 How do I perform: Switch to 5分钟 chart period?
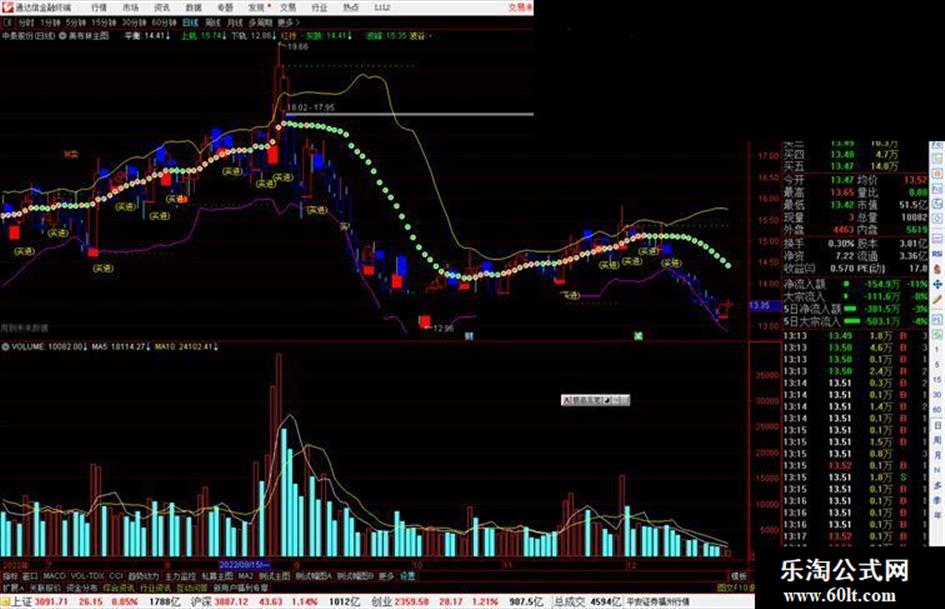click(76, 22)
